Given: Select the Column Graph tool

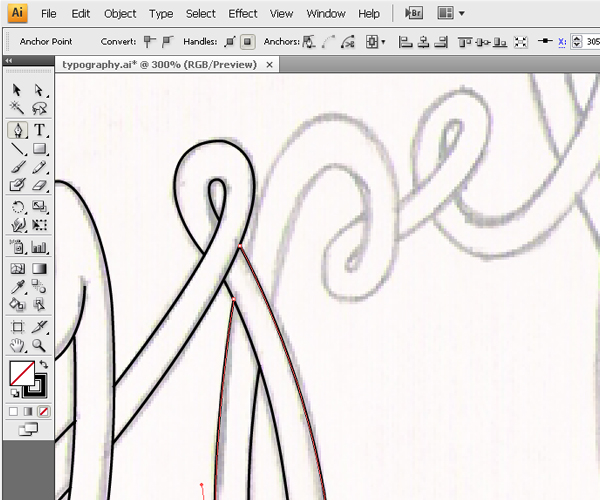Looking at the screenshot, I should pyautogui.click(x=39, y=247).
